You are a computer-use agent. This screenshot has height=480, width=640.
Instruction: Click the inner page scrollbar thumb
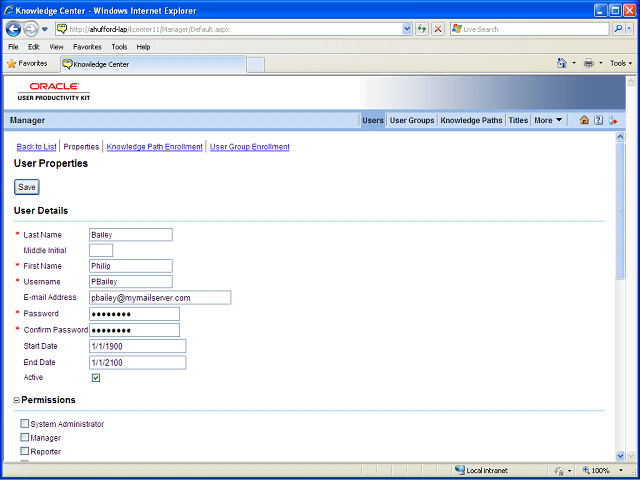[620, 211]
